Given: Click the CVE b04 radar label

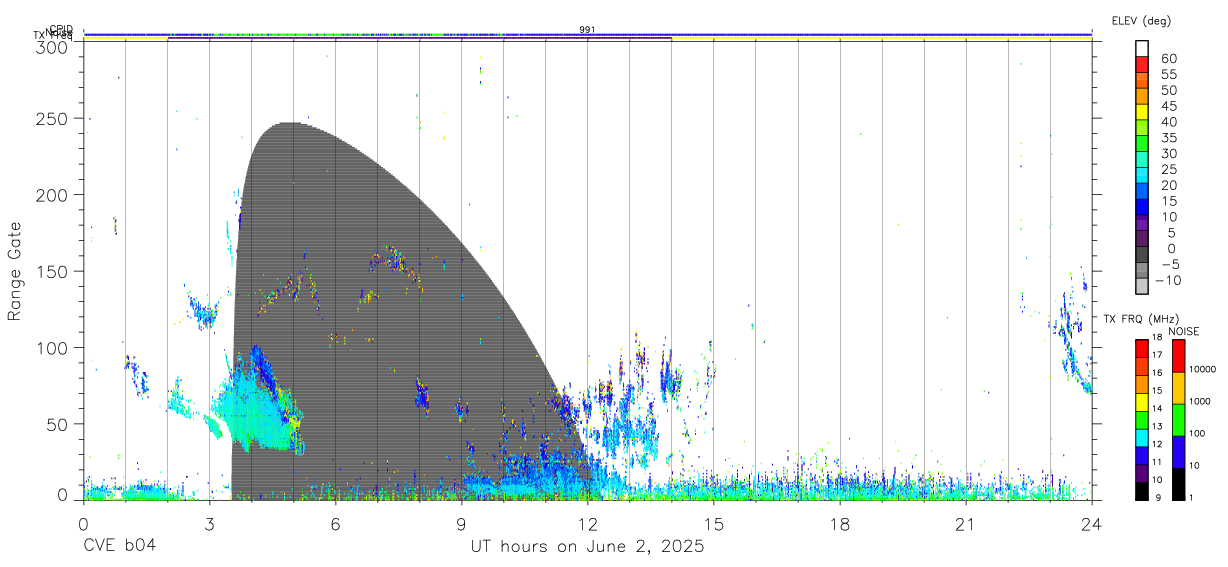Looking at the screenshot, I should pyautogui.click(x=119, y=546).
